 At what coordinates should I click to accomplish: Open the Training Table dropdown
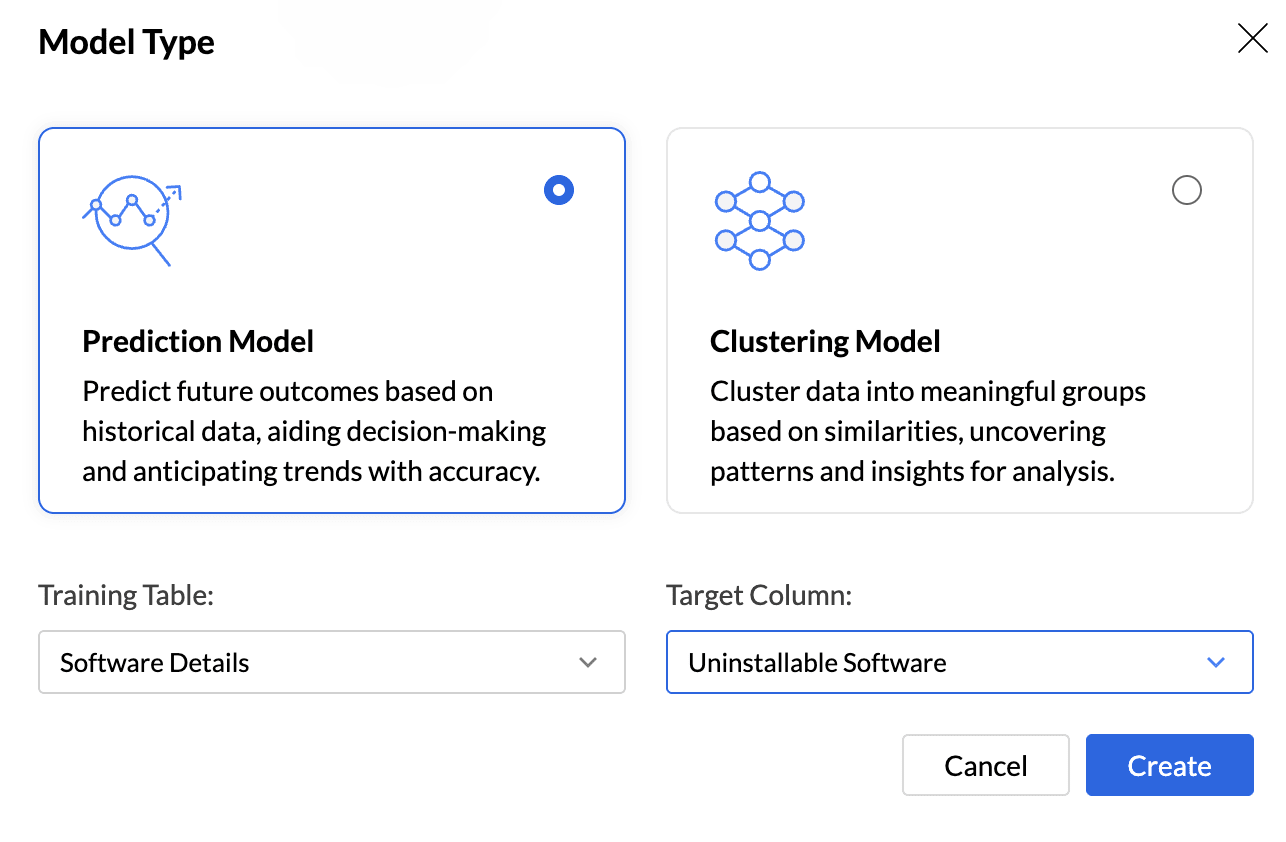coord(331,662)
